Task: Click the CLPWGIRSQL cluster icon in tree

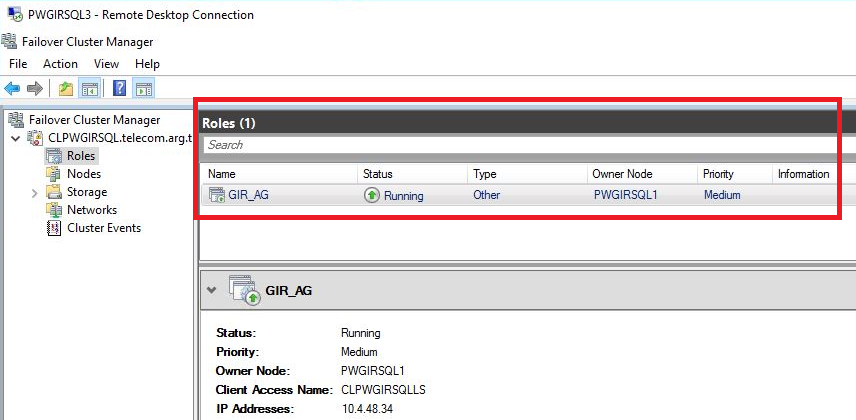Action: coord(36,138)
